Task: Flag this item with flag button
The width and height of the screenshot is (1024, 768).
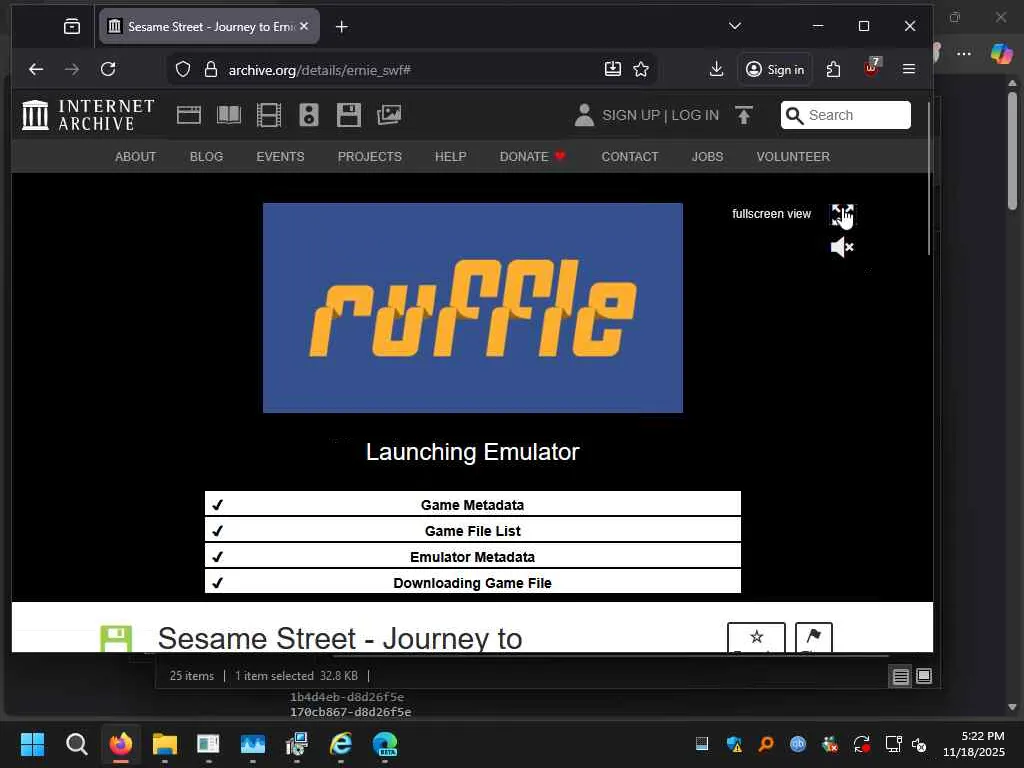Action: click(x=814, y=637)
